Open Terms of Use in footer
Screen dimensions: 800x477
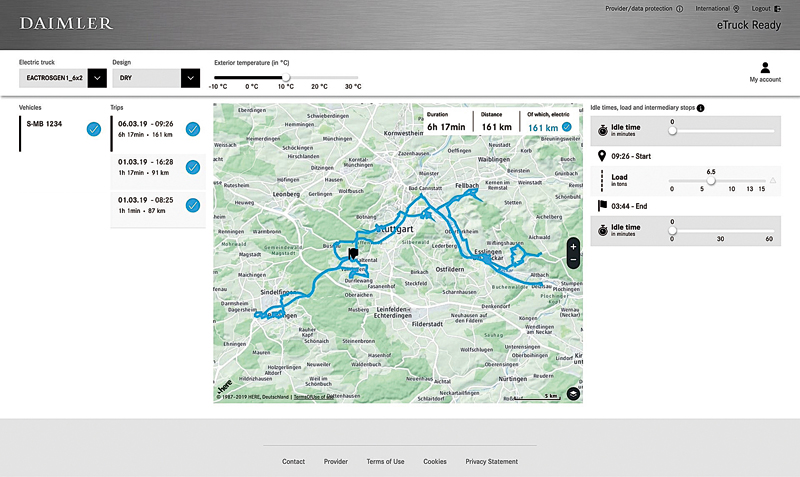(x=385, y=462)
